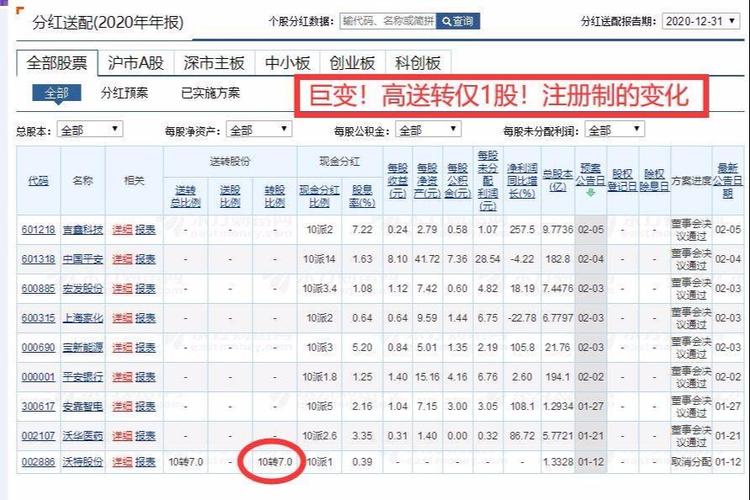The width and height of the screenshot is (750, 500).
Task: Click the 查询 search button
Action: point(458,21)
